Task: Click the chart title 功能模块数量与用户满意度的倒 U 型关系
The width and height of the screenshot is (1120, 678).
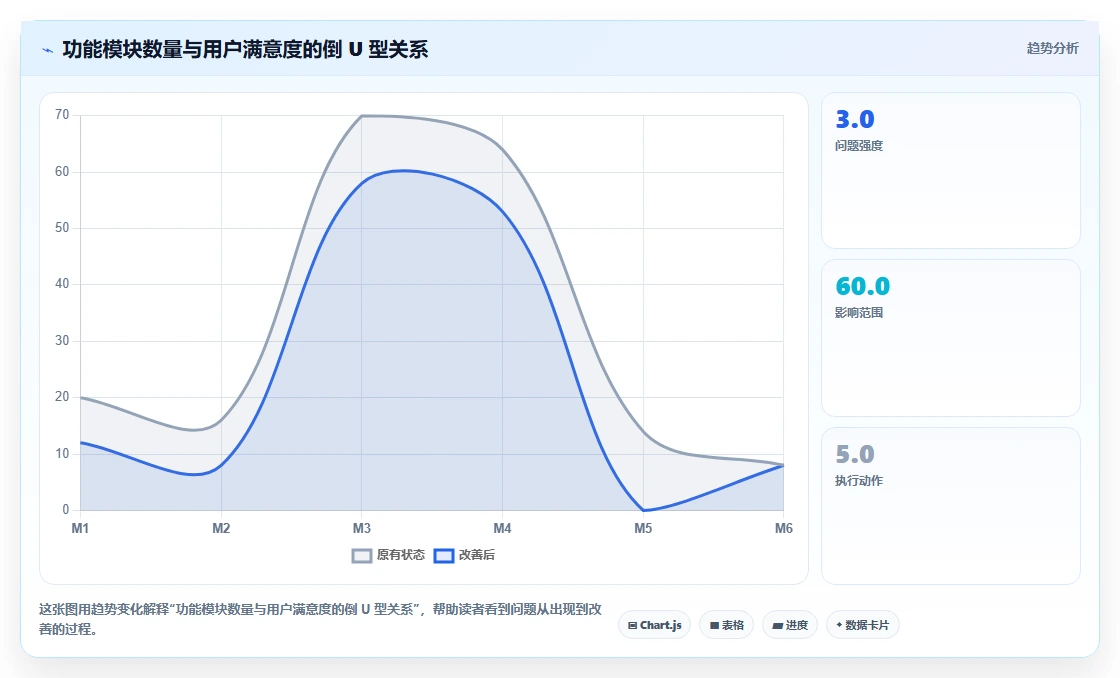Action: [245, 50]
